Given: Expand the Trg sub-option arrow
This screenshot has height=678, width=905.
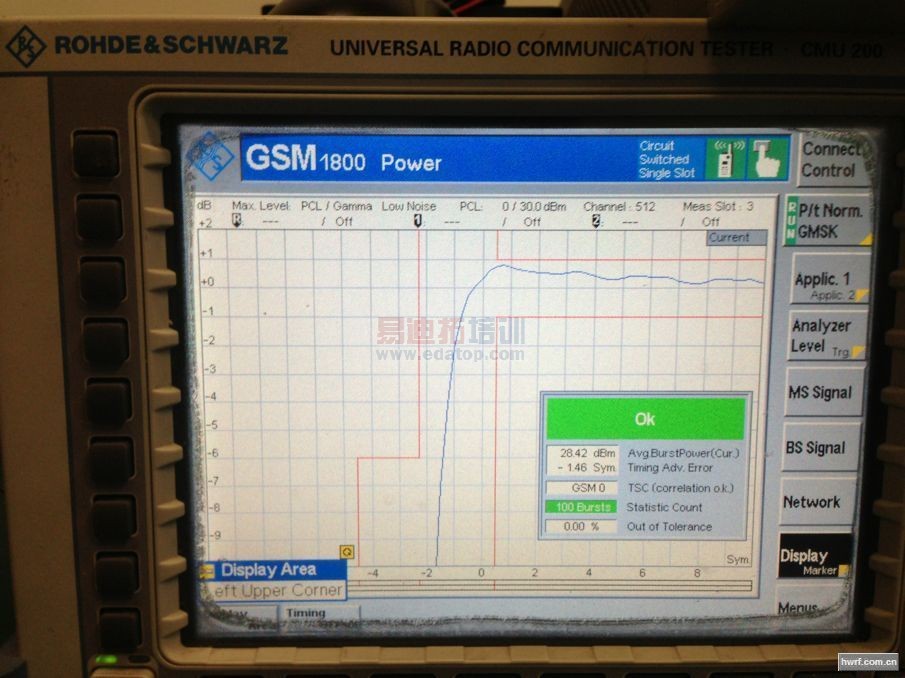Looking at the screenshot, I should pos(858,351).
